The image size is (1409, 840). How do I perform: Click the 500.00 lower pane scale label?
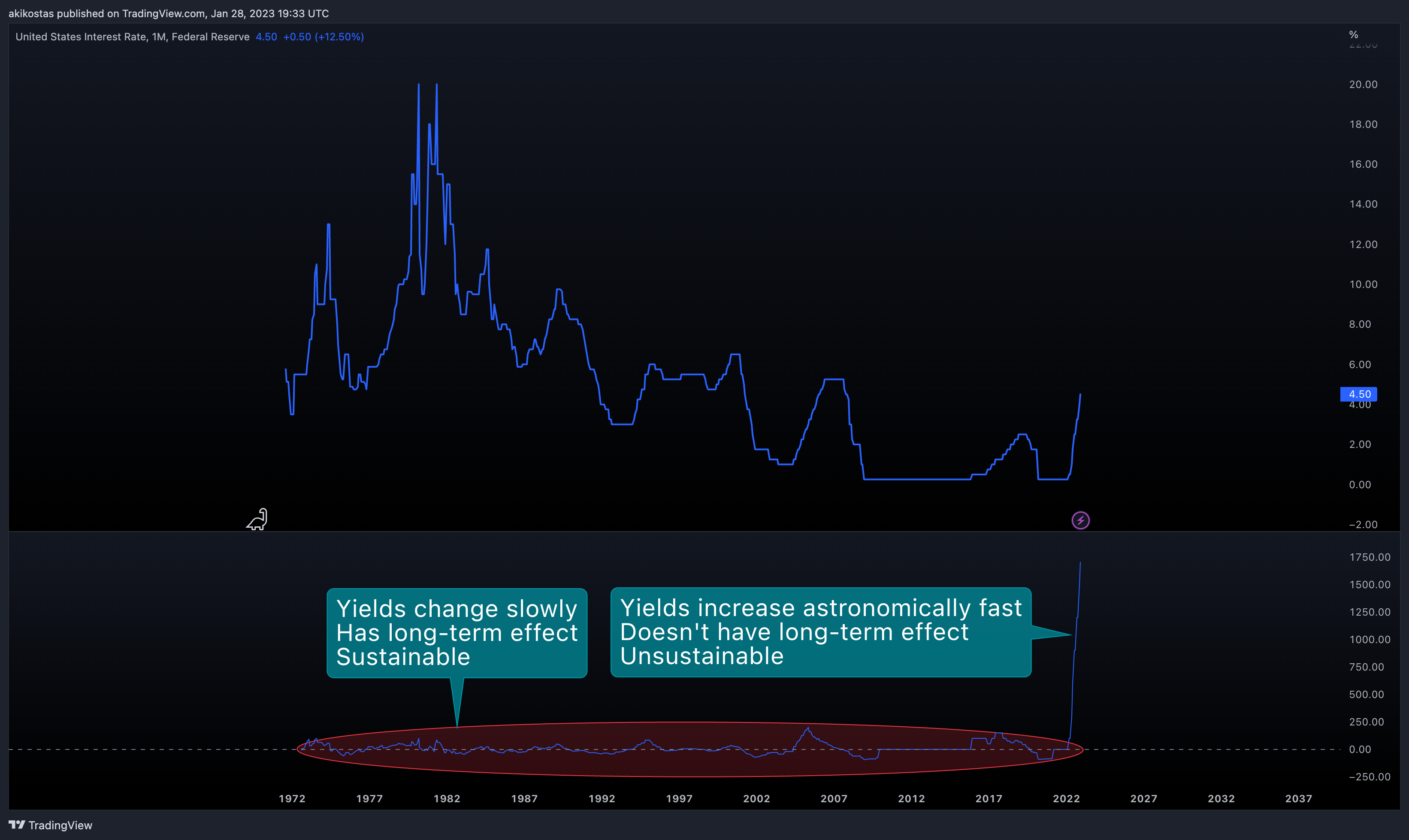click(1367, 695)
